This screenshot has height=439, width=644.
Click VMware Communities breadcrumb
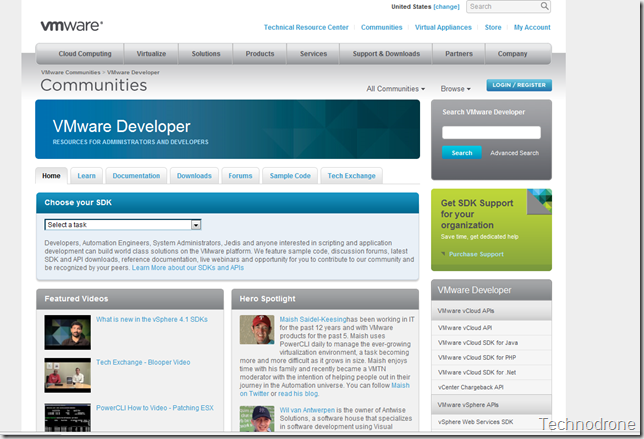[x=71, y=72]
